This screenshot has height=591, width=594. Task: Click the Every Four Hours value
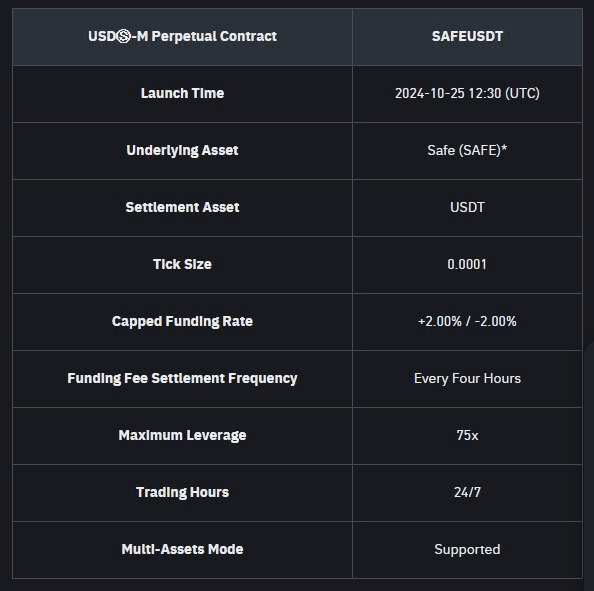467,378
